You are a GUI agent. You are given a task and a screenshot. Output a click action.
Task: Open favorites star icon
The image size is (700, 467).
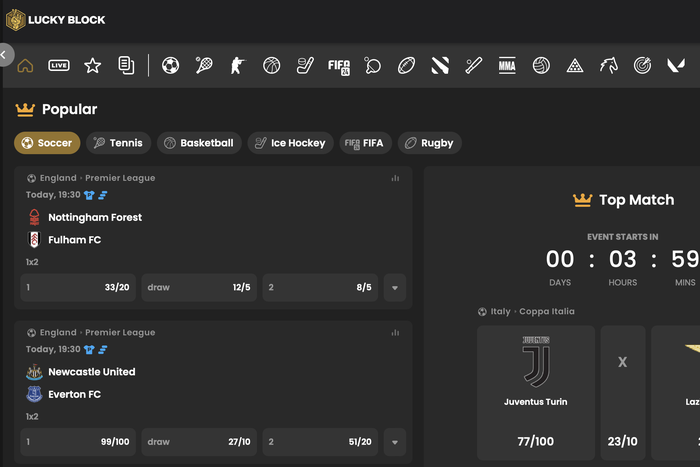coord(93,65)
